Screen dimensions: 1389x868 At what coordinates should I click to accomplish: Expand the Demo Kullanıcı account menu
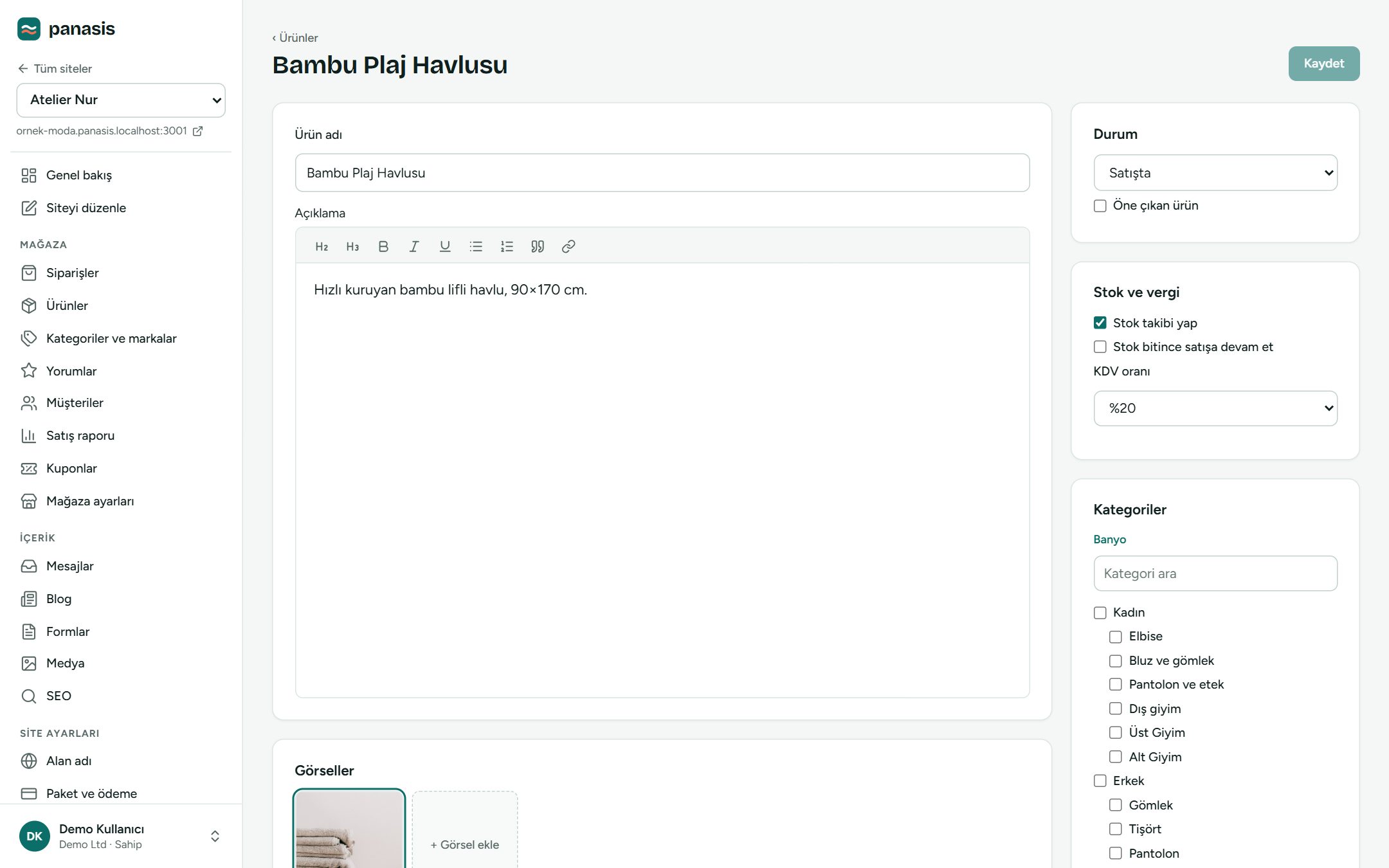[121, 836]
